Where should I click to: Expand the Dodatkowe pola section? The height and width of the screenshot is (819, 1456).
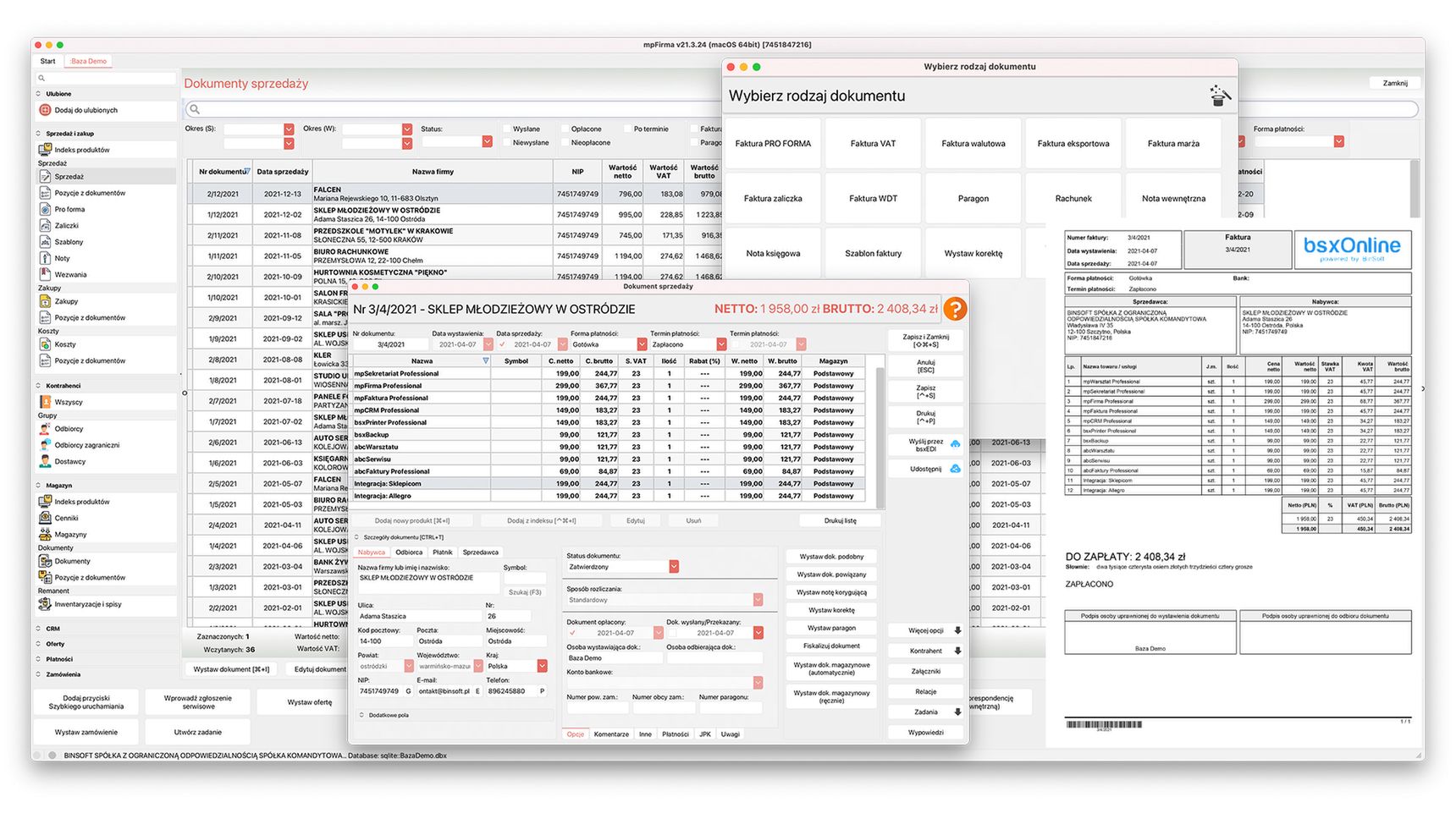tap(361, 715)
